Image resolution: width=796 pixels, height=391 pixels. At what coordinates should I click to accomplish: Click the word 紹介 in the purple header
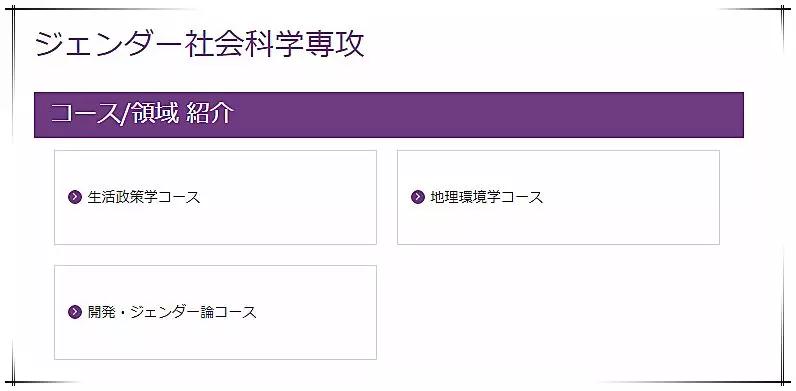pyautogui.click(x=210, y=113)
